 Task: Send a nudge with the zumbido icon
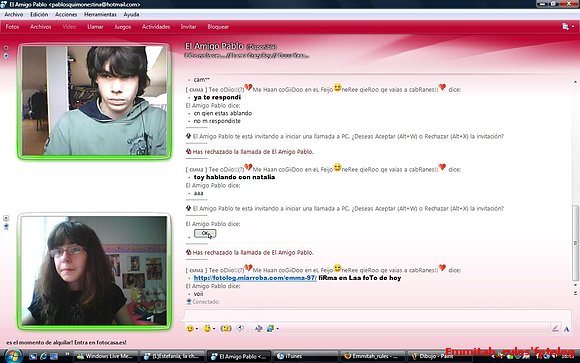(x=226, y=328)
